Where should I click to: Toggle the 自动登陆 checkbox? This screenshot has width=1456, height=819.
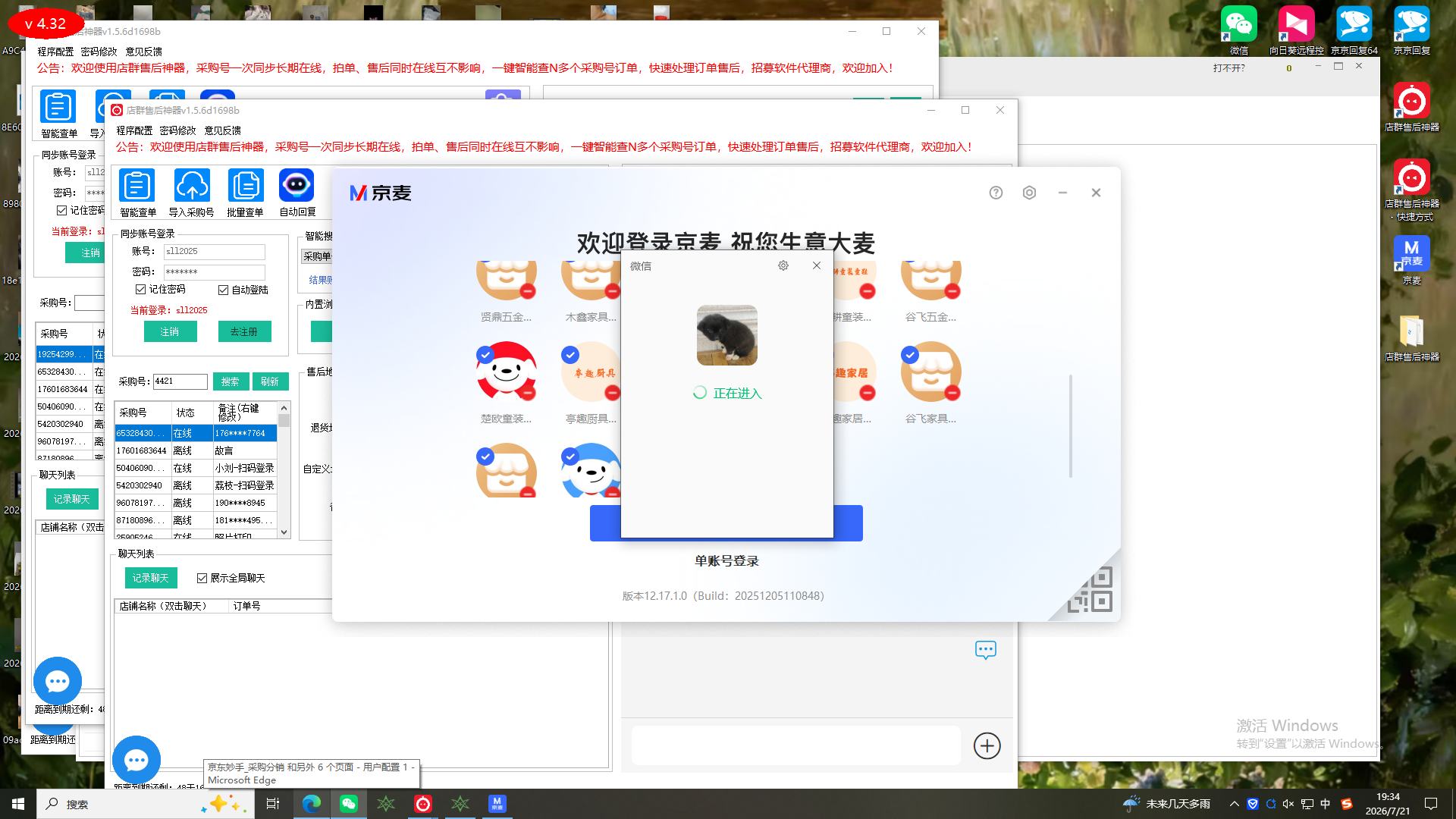pyautogui.click(x=223, y=290)
